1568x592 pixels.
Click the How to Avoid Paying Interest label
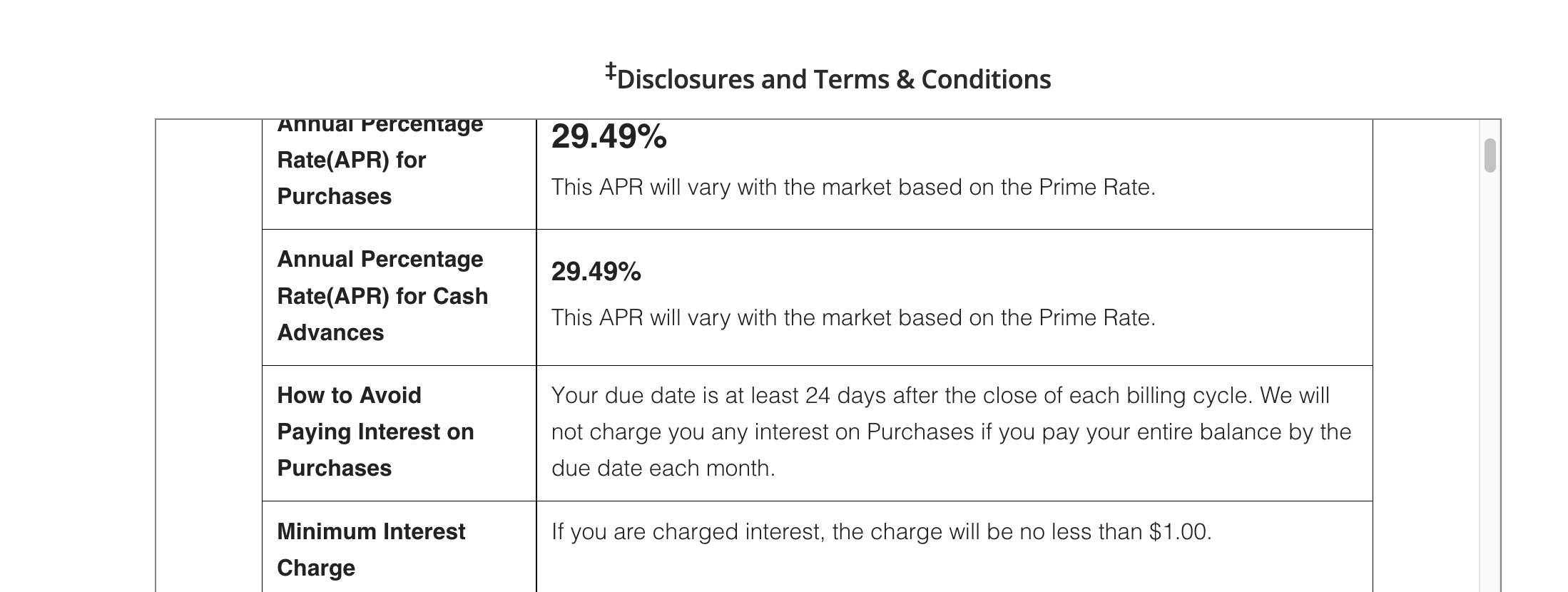(x=375, y=432)
